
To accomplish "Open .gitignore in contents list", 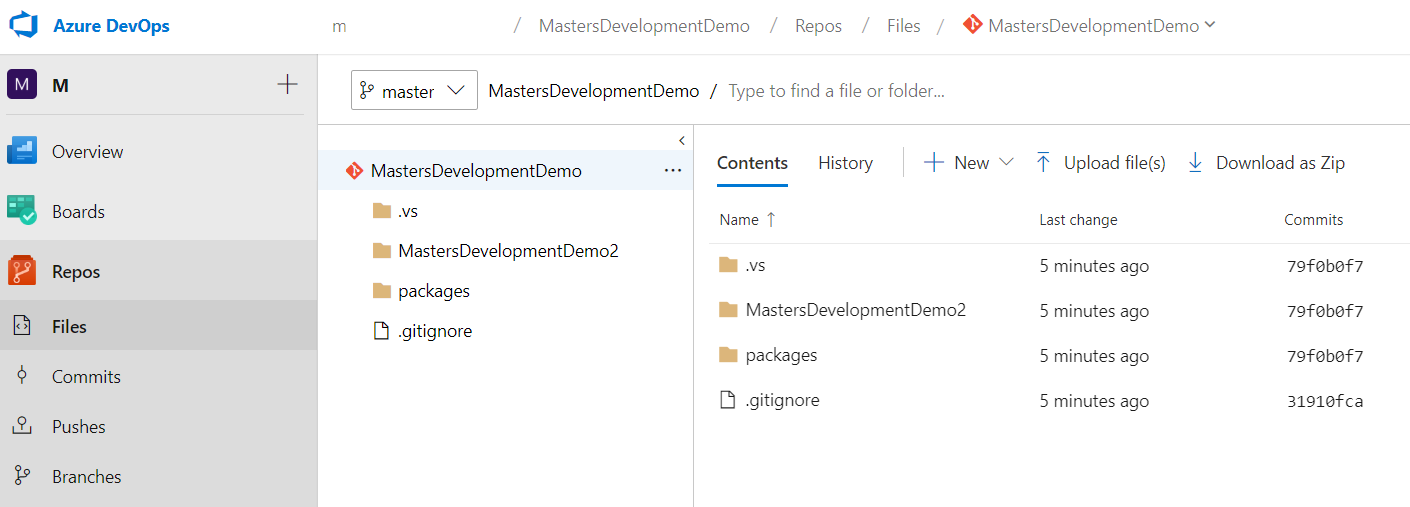I will pos(782,400).
